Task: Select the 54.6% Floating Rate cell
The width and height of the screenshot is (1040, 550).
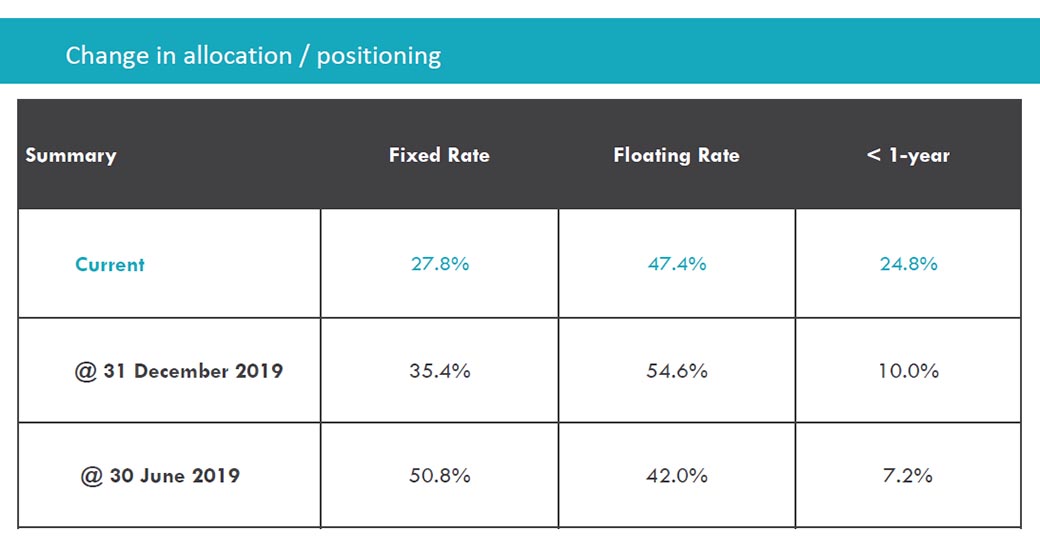Action: click(676, 371)
